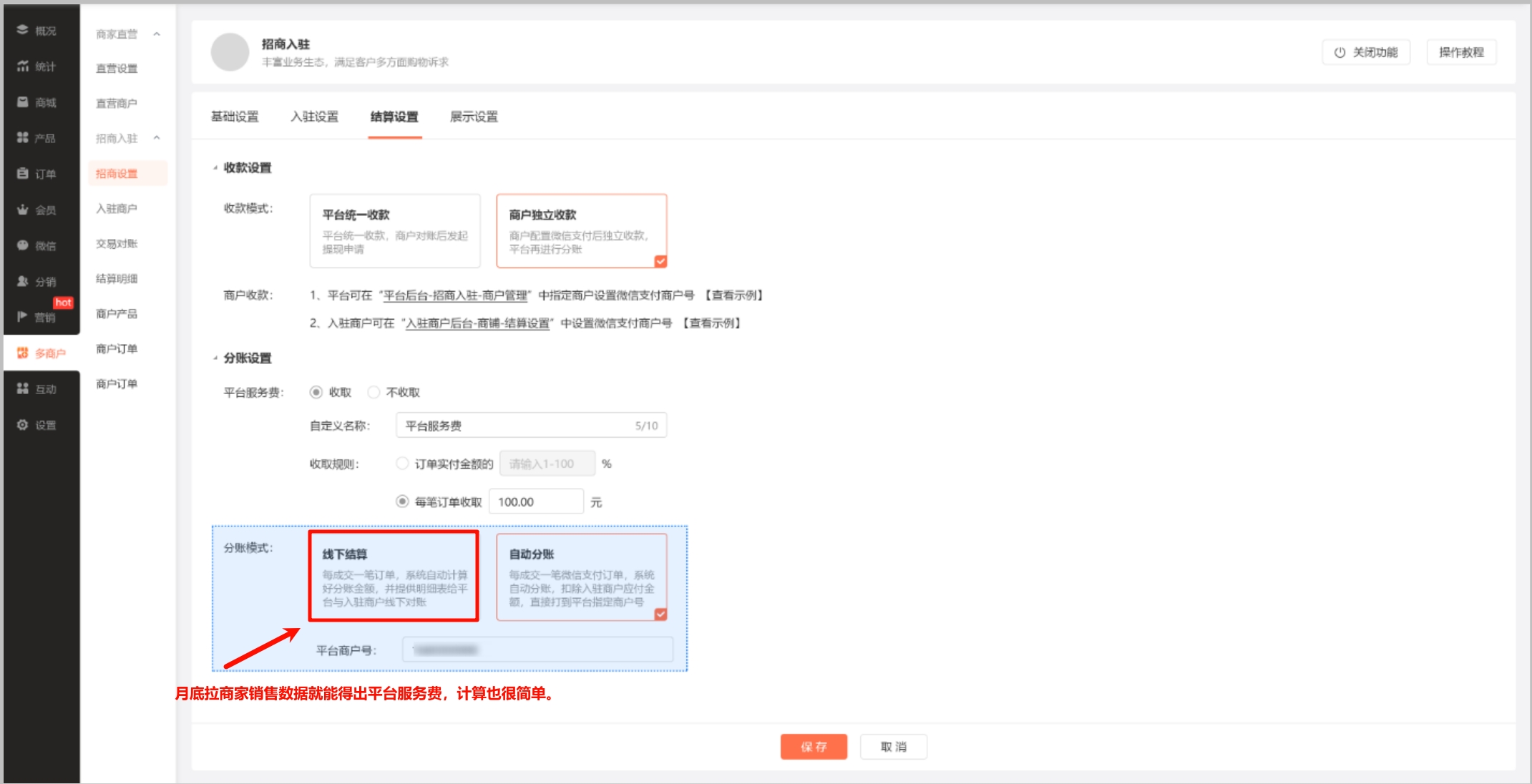The height and width of the screenshot is (784, 1532).
Task: Click the 取消 cancel button
Action: (894, 747)
